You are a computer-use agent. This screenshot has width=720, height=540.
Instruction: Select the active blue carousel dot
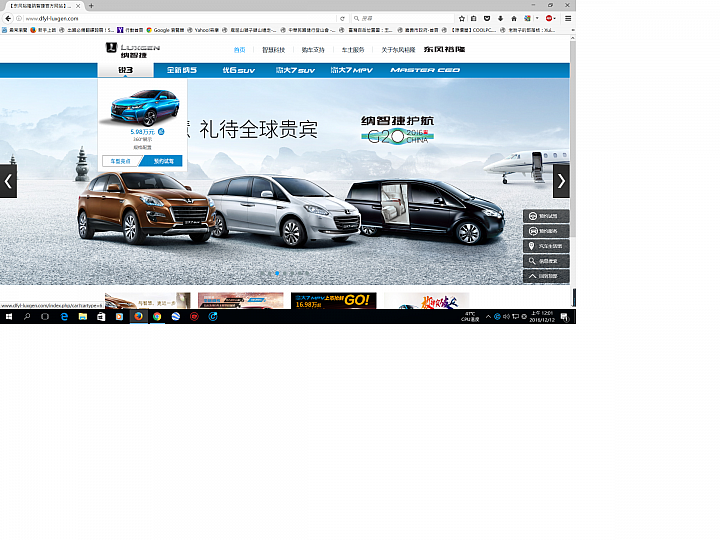pyautogui.click(x=277, y=273)
